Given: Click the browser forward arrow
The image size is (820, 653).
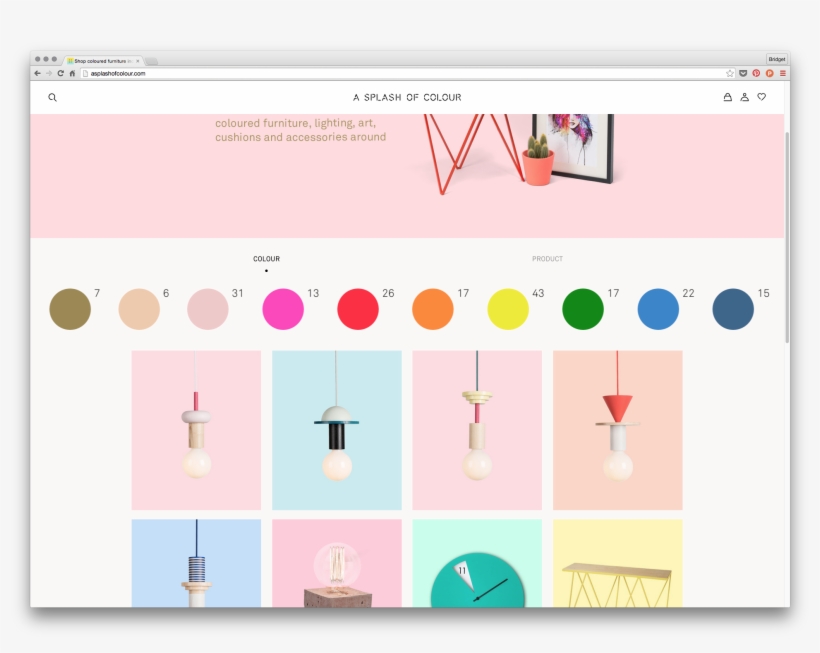Looking at the screenshot, I should 49,73.
